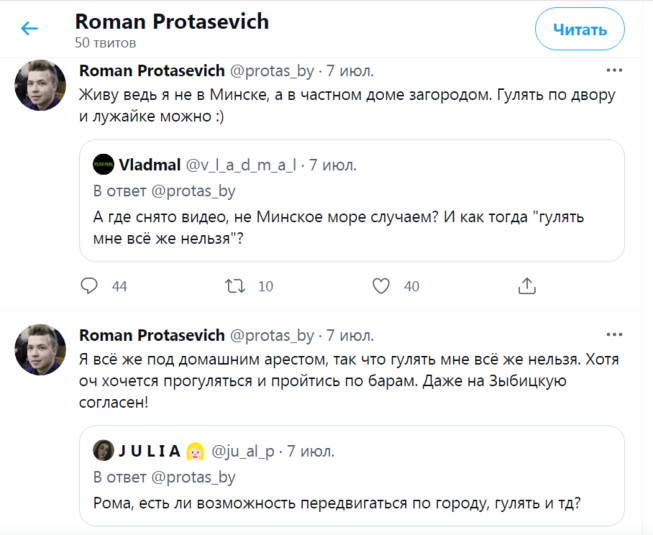Click Roman Protasevich name on first tweet

coord(151,71)
